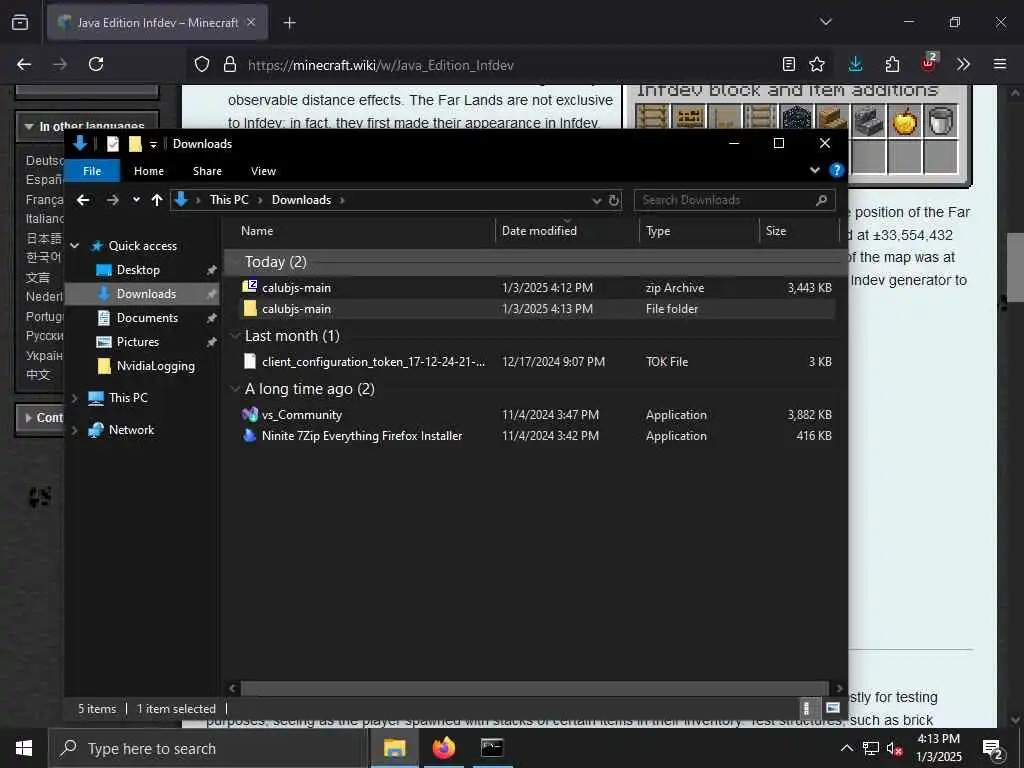
Task: Click New Folder icon in title bar
Action: click(135, 144)
